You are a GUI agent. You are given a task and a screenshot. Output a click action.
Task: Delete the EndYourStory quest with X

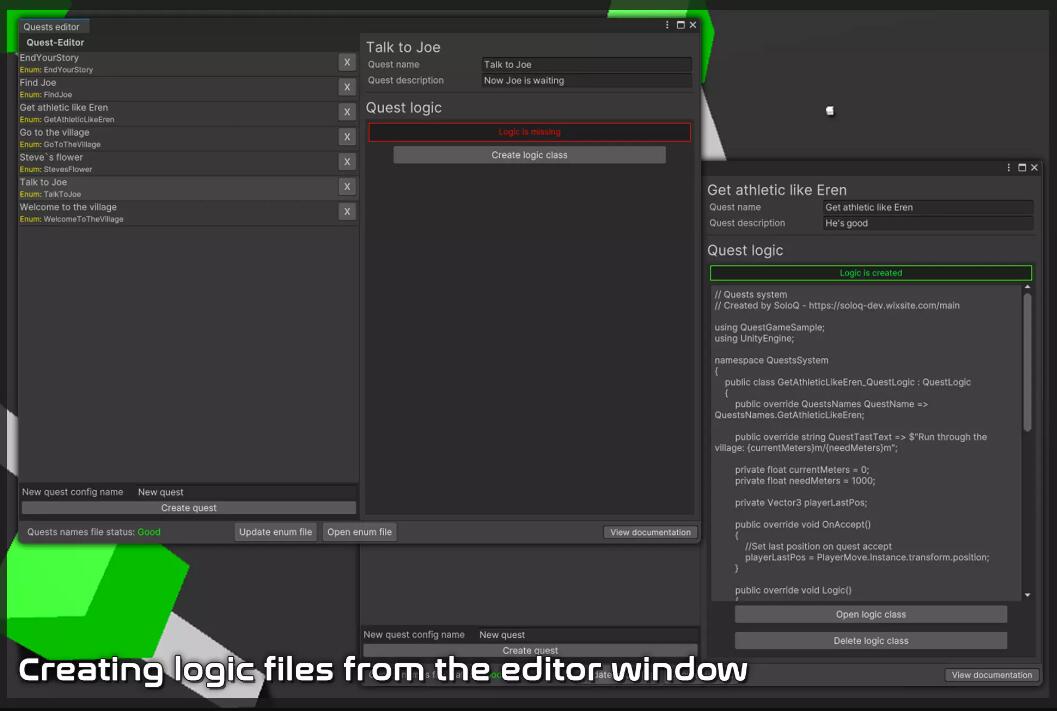point(347,62)
